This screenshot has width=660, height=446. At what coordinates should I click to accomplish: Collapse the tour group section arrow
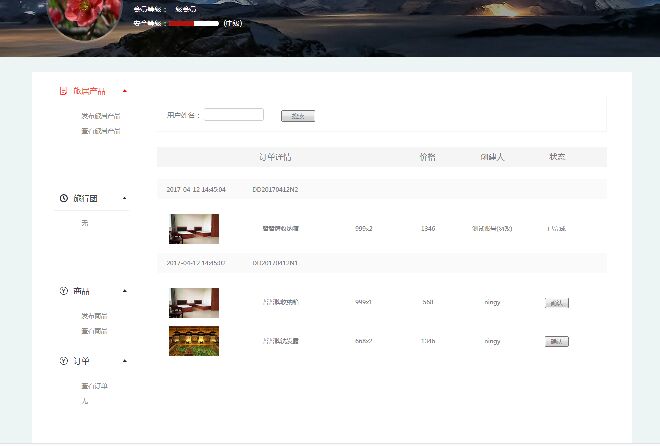tap(125, 199)
